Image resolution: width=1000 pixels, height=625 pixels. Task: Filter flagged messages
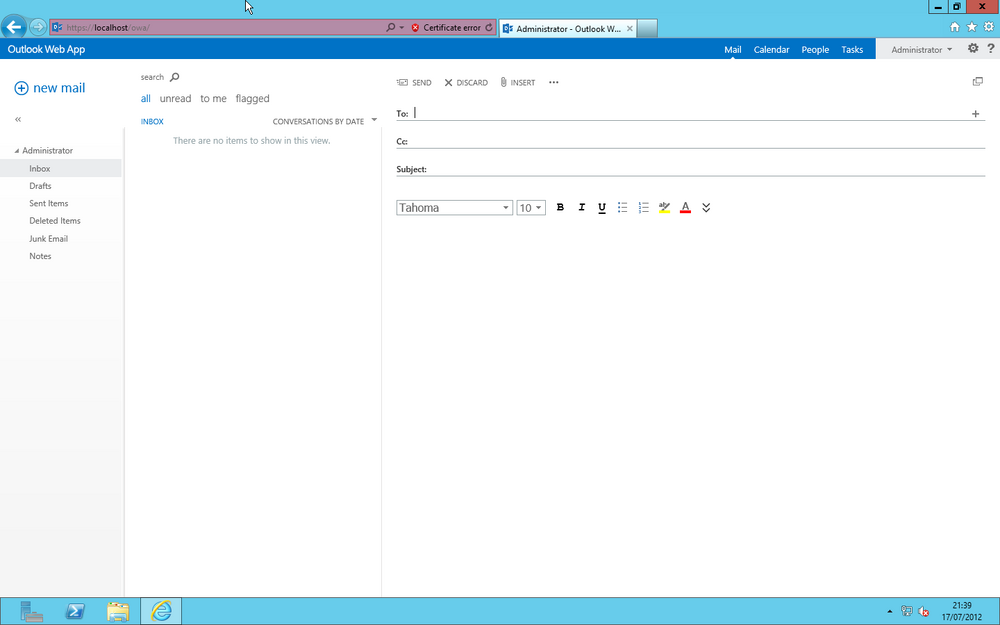[x=253, y=99]
